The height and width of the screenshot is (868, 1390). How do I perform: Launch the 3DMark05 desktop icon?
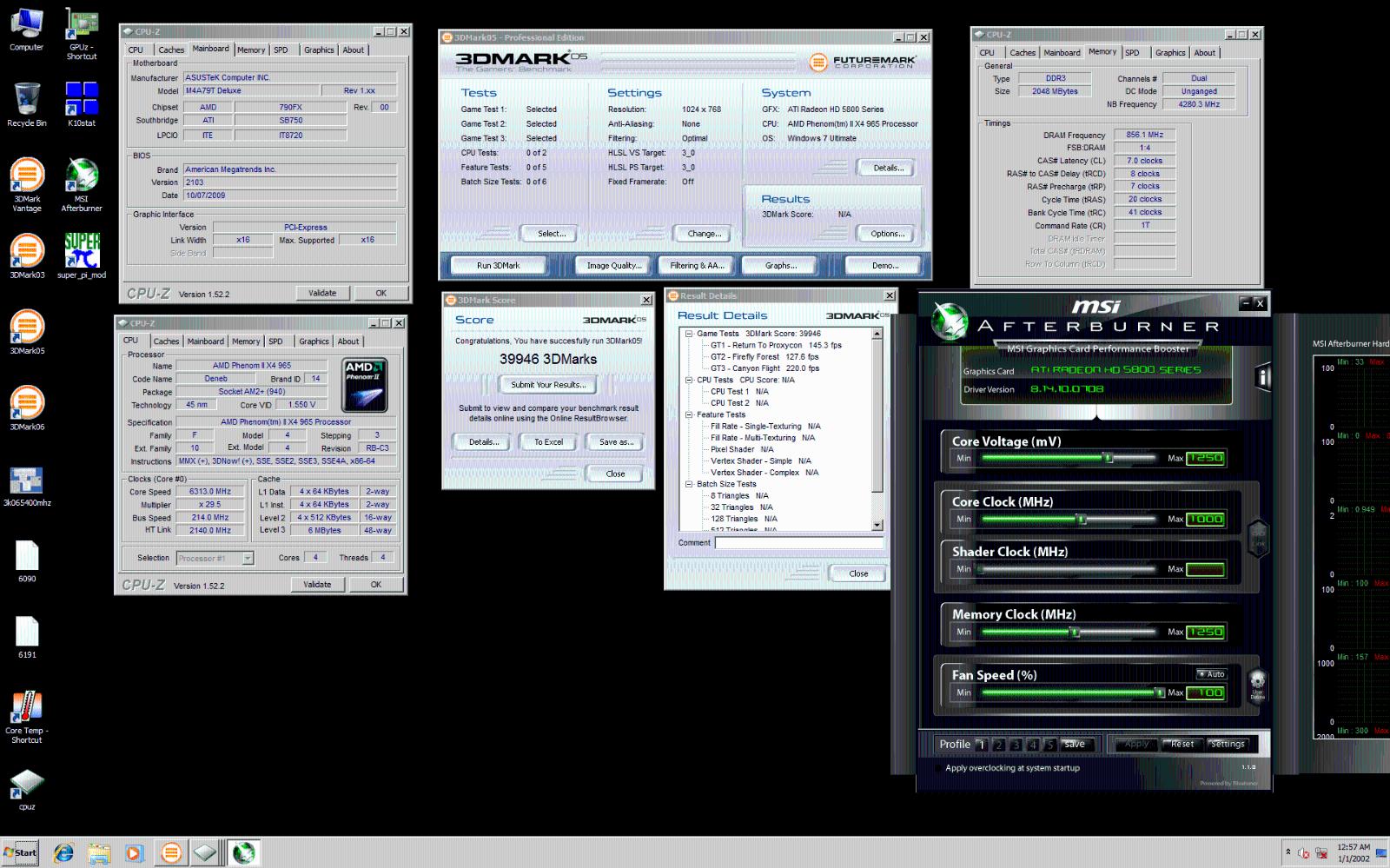point(27,332)
